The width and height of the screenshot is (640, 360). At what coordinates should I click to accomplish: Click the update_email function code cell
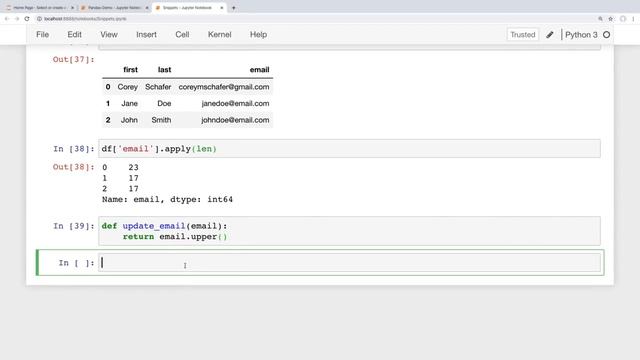[x=349, y=231]
